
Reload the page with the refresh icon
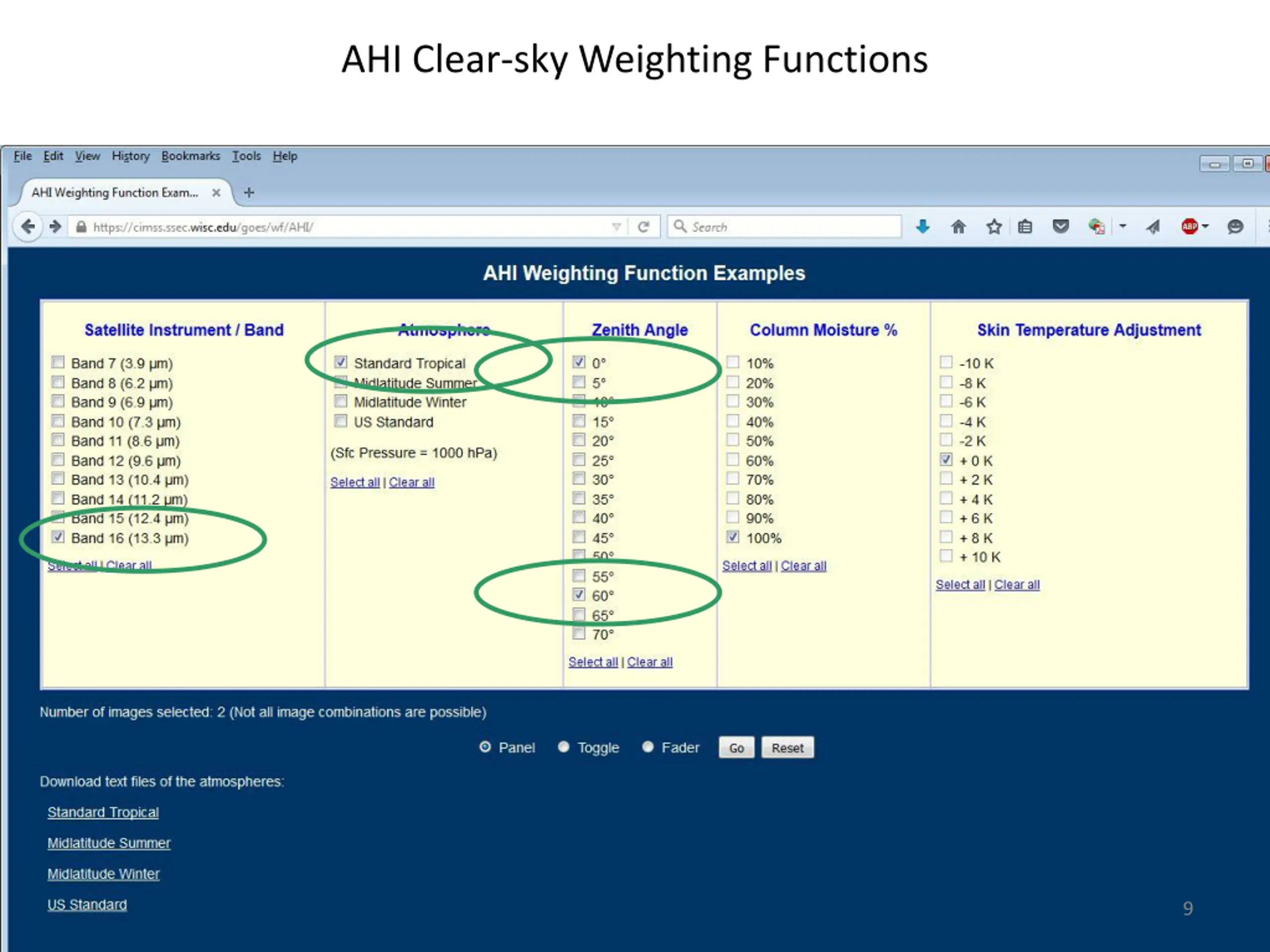click(643, 227)
